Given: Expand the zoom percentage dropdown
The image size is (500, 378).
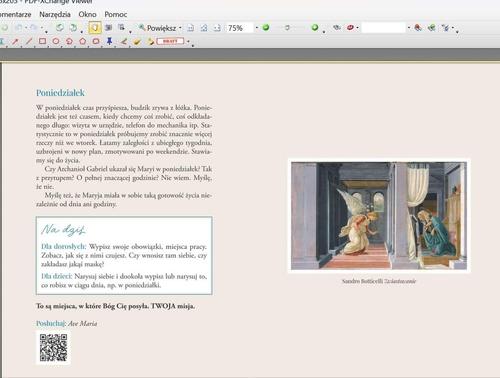Looking at the screenshot, I should pos(257,28).
